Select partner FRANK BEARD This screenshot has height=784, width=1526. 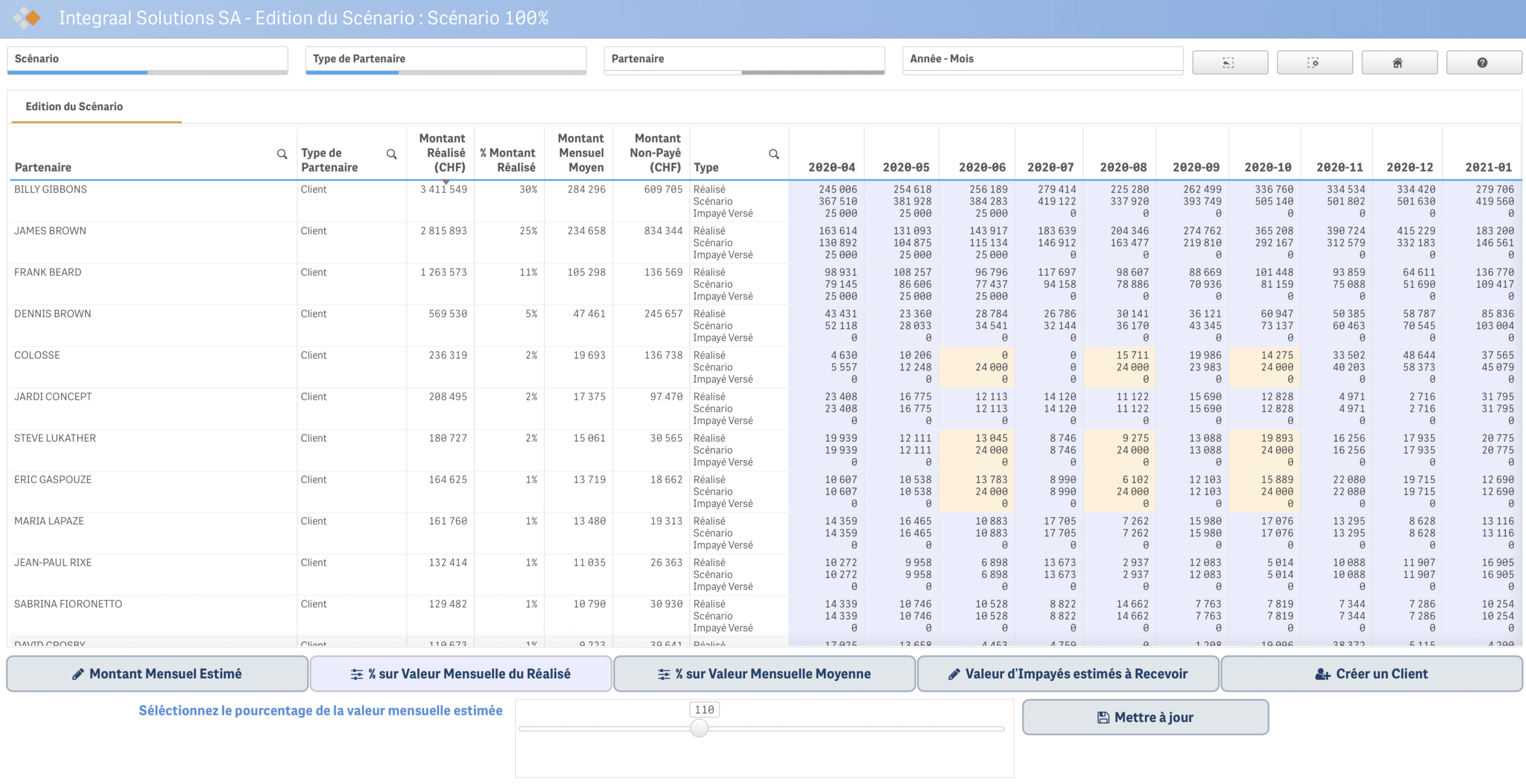[x=48, y=272]
